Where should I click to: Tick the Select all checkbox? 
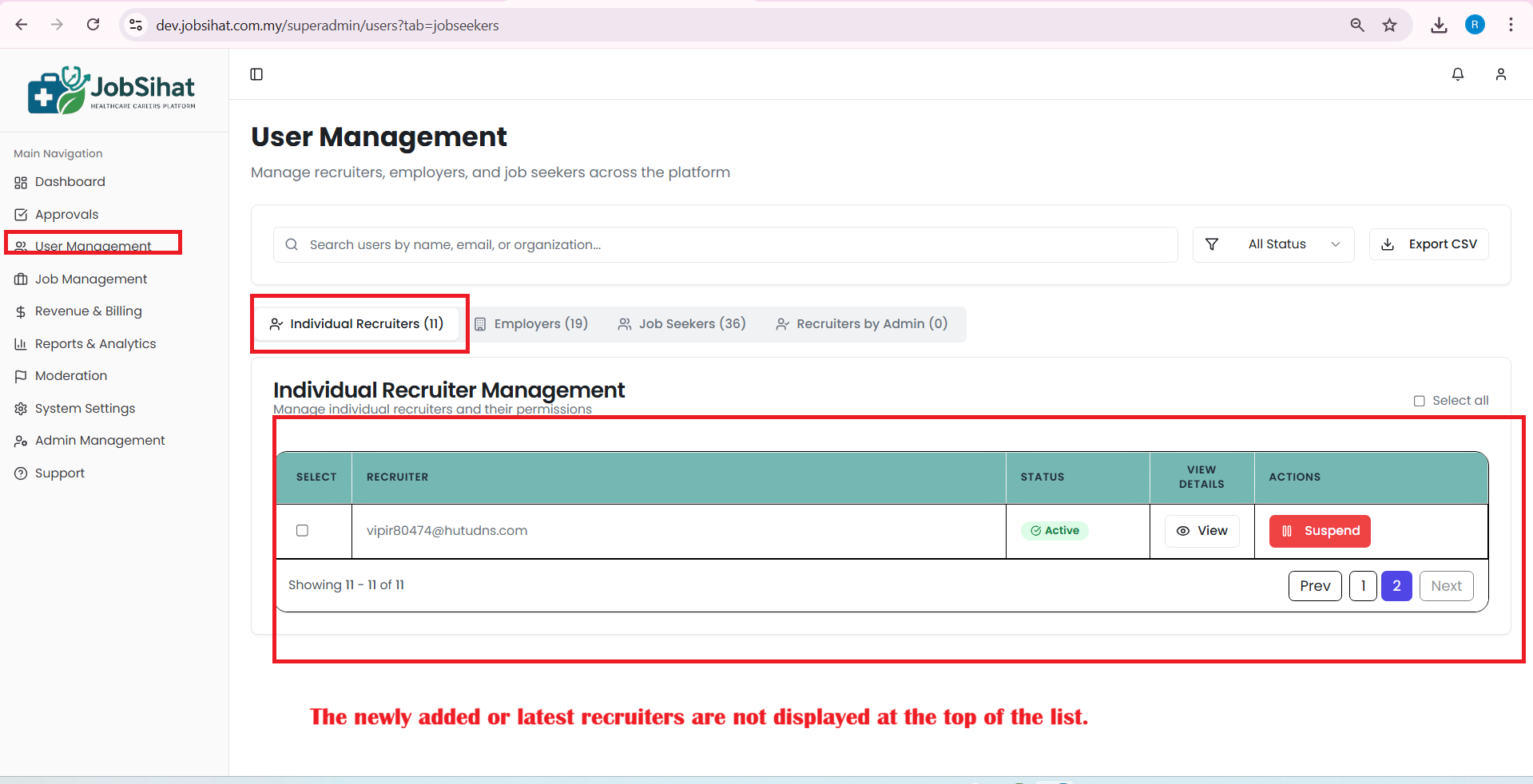tap(1419, 401)
